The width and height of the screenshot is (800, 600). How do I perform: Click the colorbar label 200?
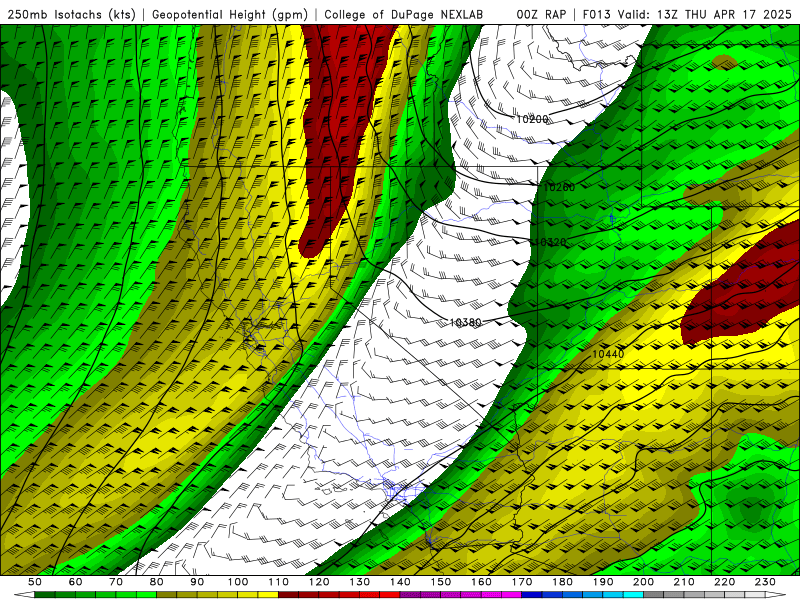click(x=643, y=582)
